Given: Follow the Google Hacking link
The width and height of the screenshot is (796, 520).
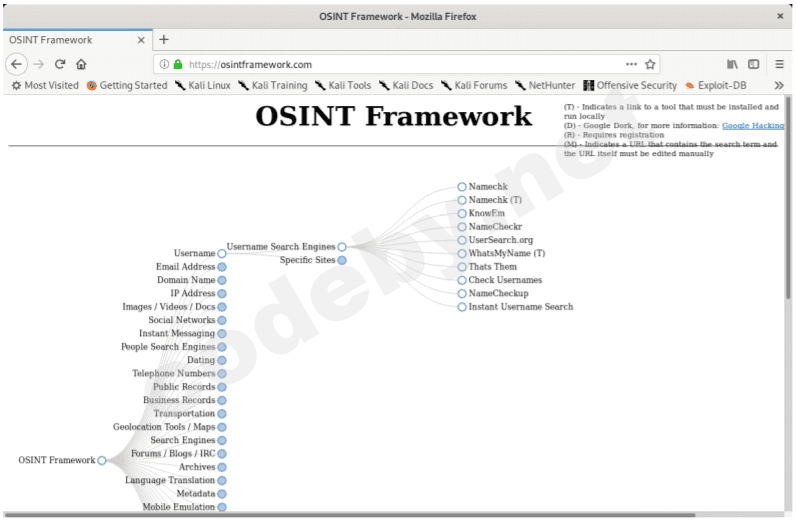Looking at the screenshot, I should [x=753, y=125].
